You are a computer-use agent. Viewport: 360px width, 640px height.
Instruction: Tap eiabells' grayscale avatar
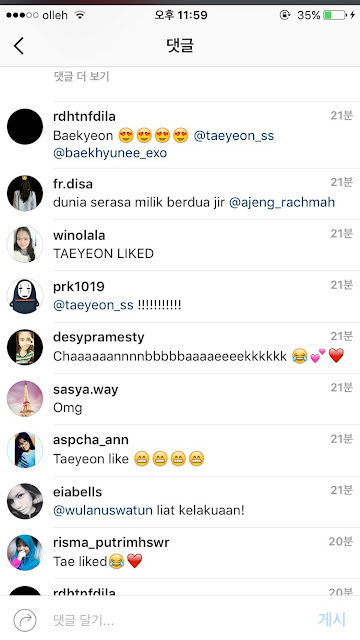point(25,501)
